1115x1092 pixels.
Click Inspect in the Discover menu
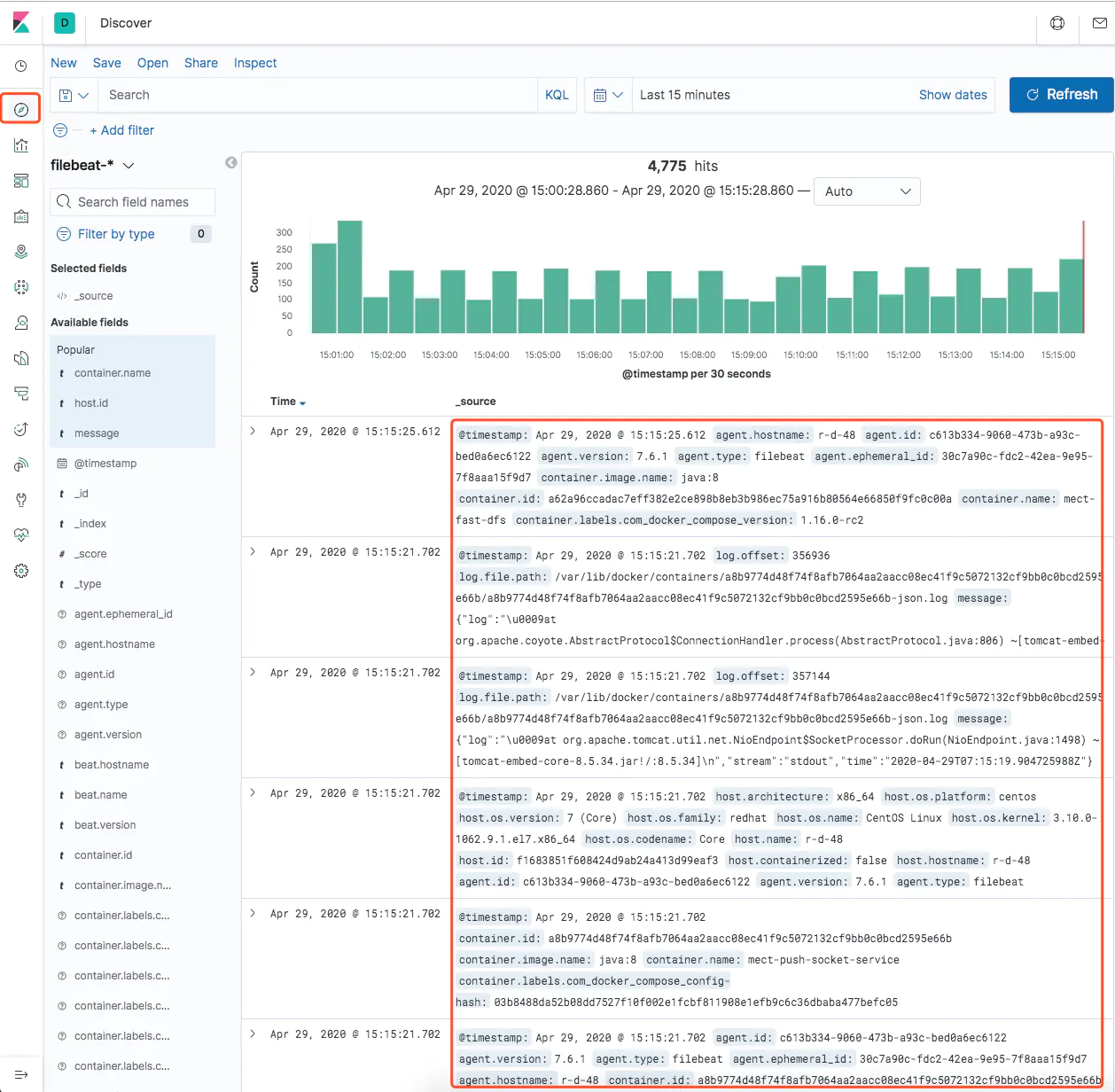click(255, 63)
